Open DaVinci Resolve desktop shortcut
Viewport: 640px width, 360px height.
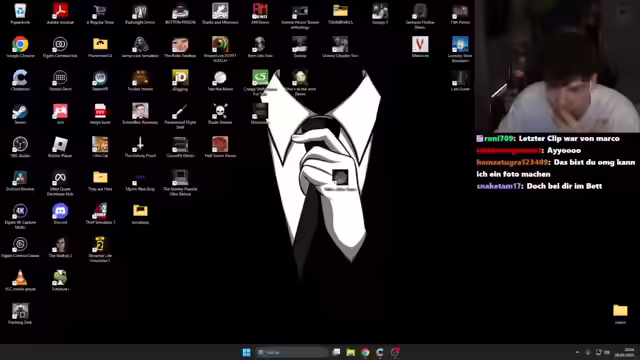(20, 180)
